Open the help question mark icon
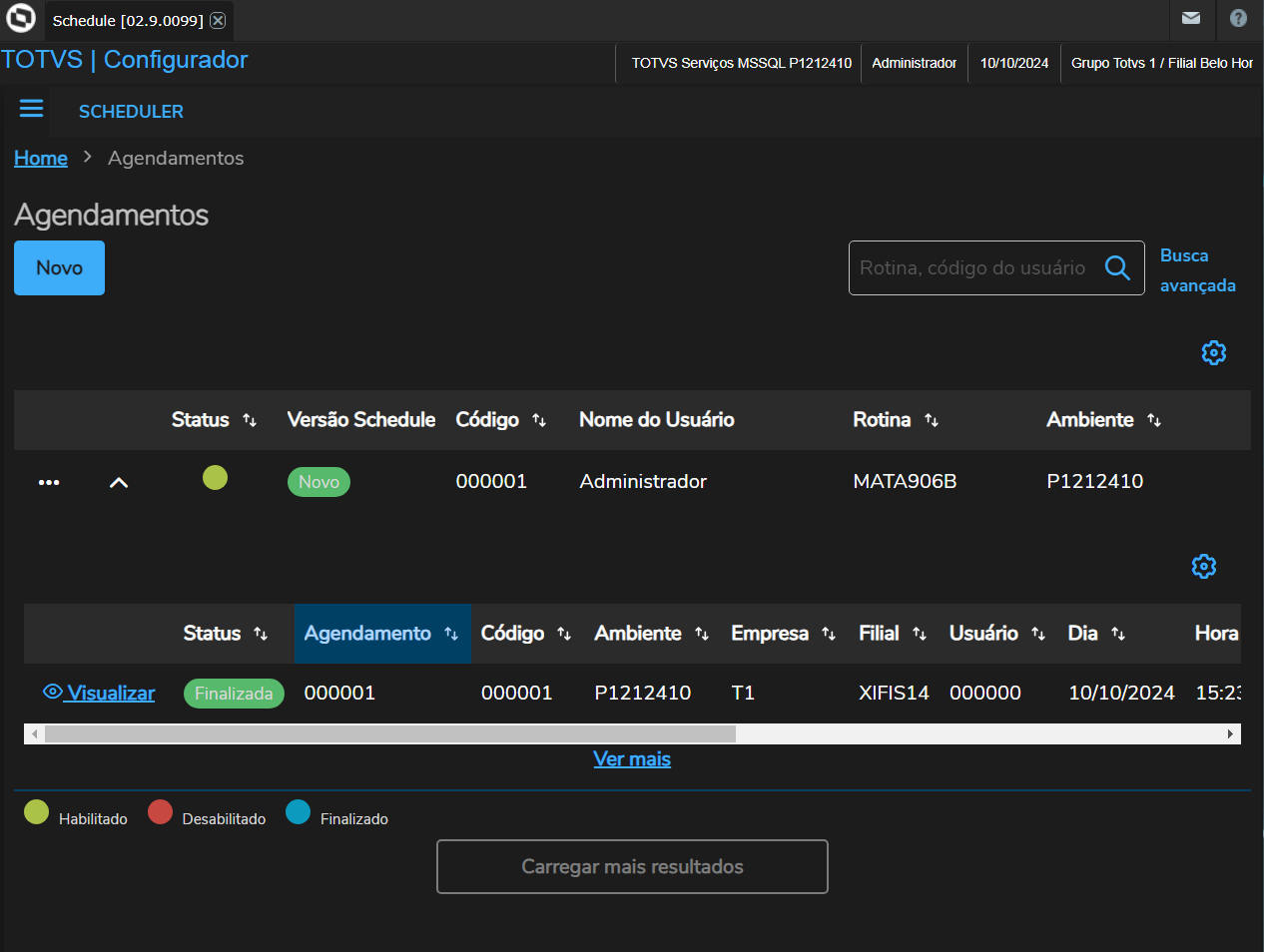Viewport: 1264px width, 952px height. click(x=1238, y=18)
